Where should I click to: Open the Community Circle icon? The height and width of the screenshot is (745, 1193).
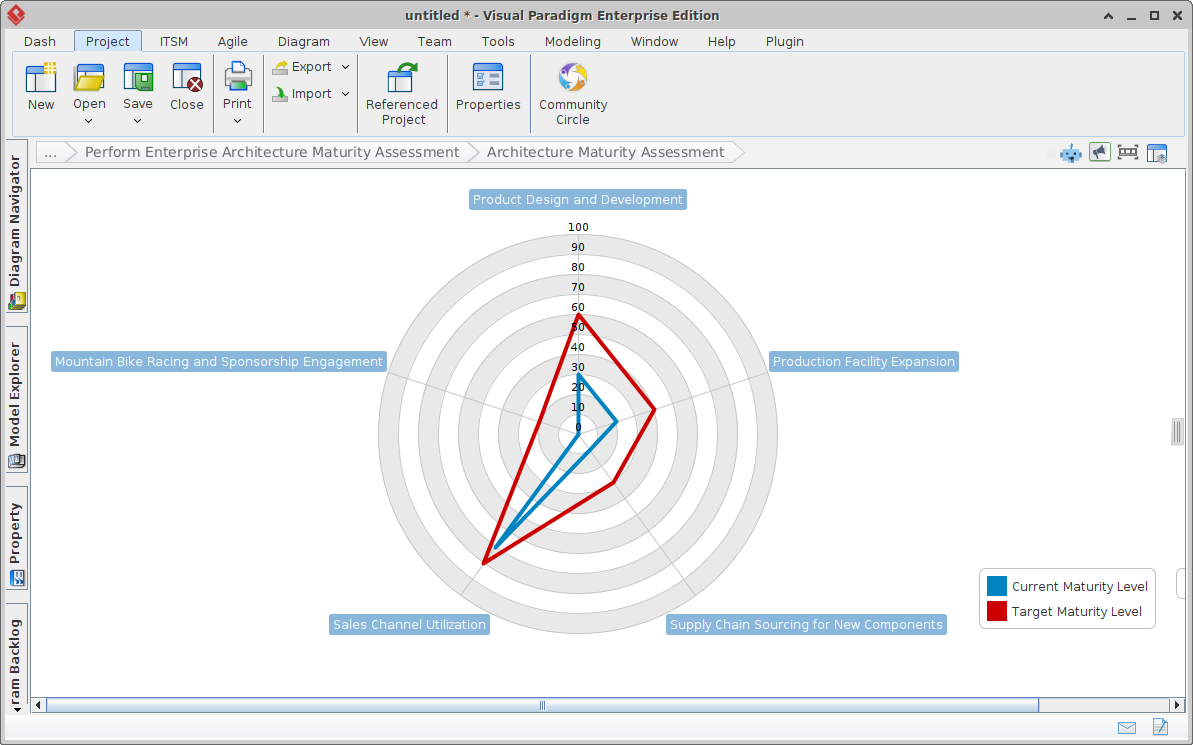(x=573, y=78)
